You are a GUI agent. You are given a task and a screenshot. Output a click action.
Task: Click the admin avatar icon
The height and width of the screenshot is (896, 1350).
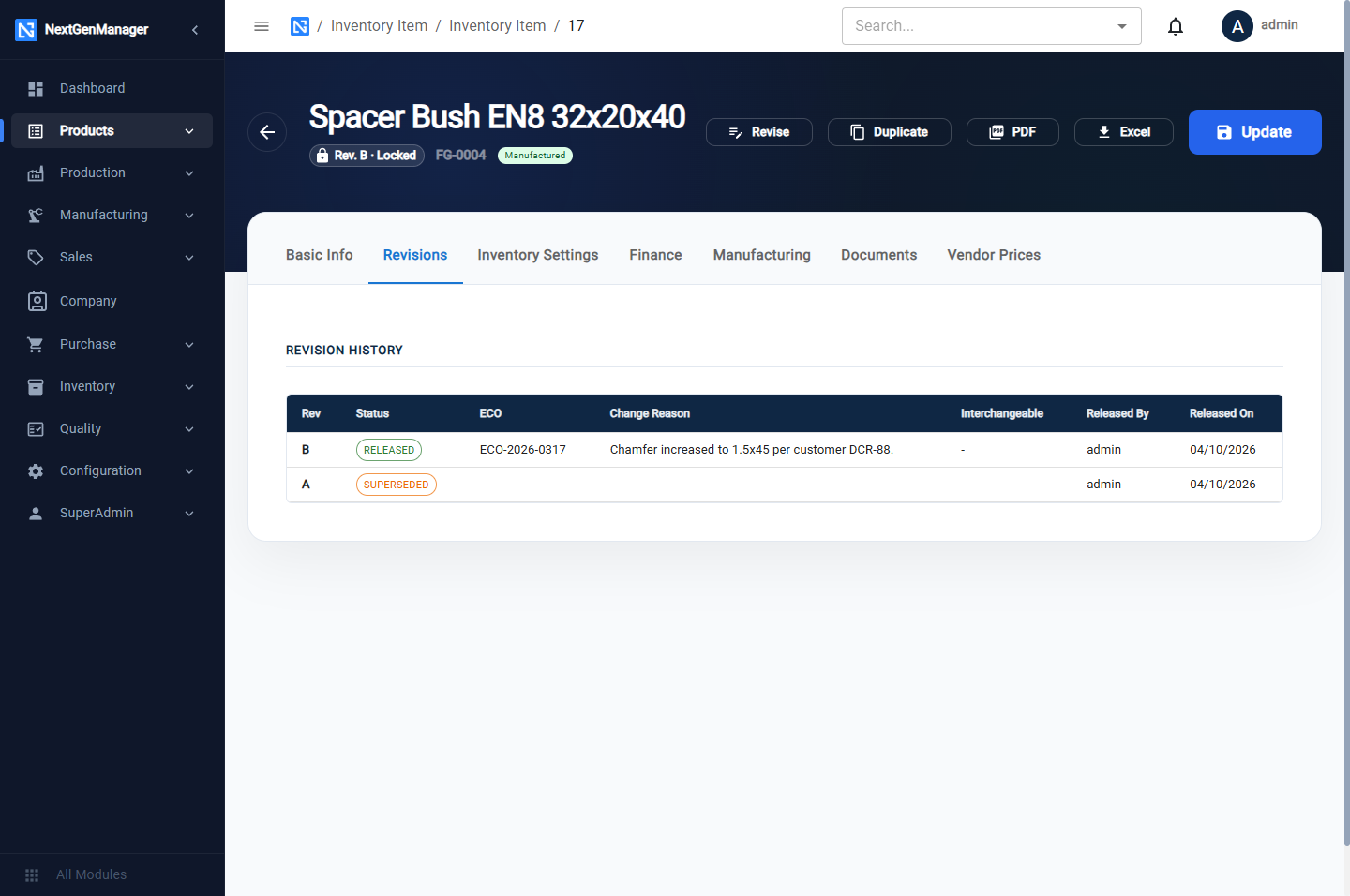click(1237, 26)
